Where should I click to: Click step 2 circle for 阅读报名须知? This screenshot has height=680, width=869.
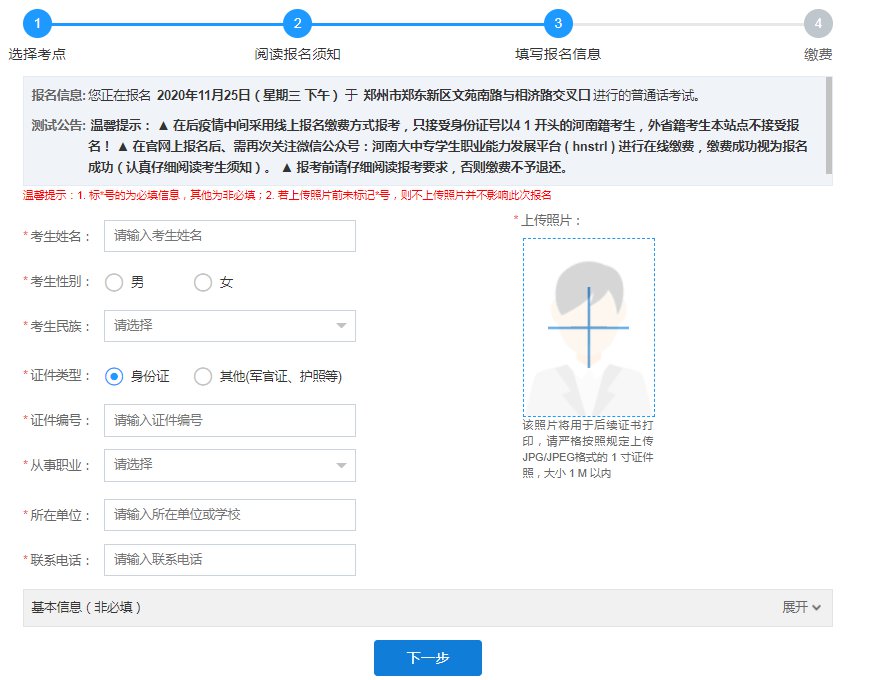click(x=298, y=23)
